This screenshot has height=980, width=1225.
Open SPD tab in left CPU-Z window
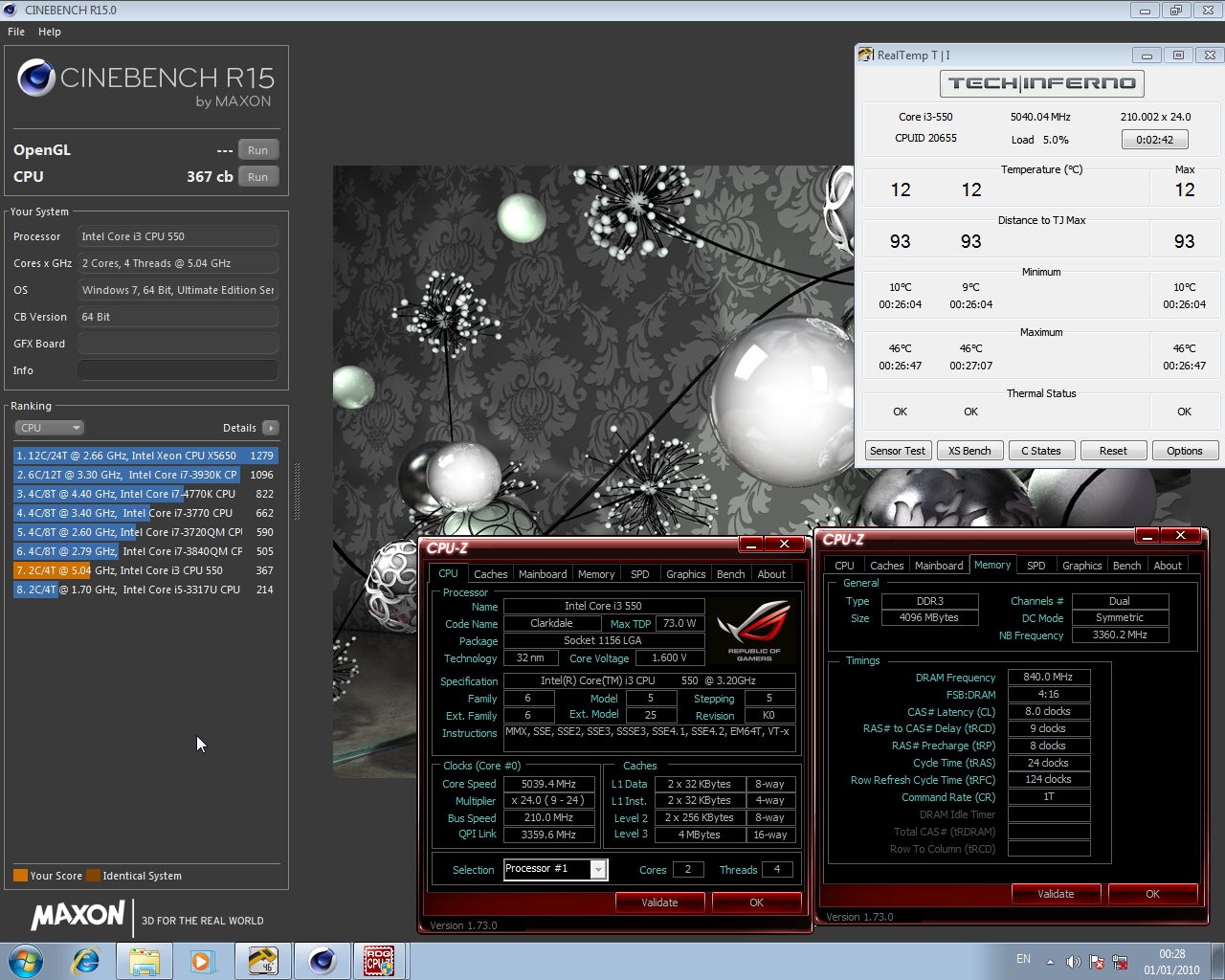pyautogui.click(x=639, y=574)
